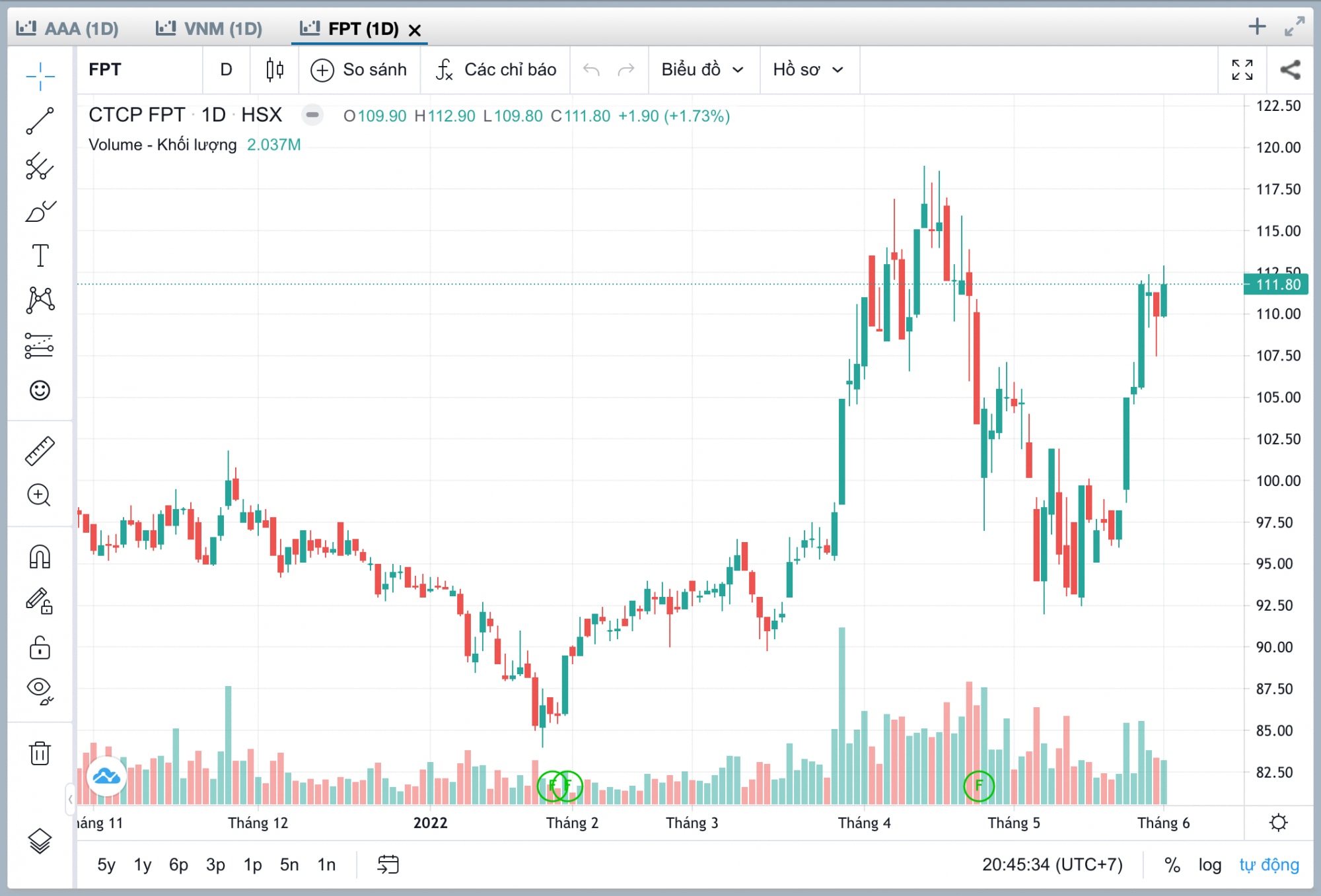Click the FPT symbol search field
Screen dimensions: 1321x896
pyautogui.click(x=140, y=69)
